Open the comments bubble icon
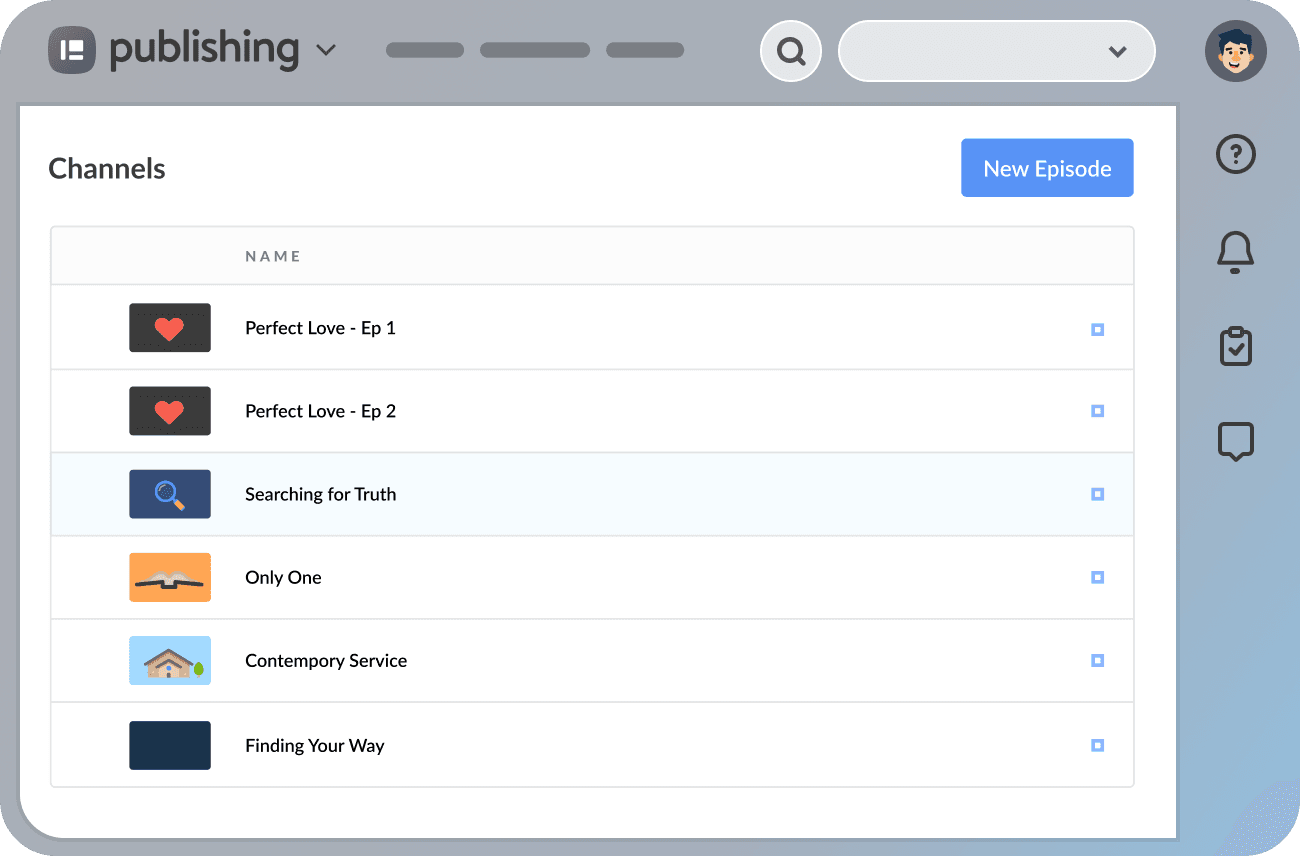Image resolution: width=1300 pixels, height=856 pixels. point(1235,441)
